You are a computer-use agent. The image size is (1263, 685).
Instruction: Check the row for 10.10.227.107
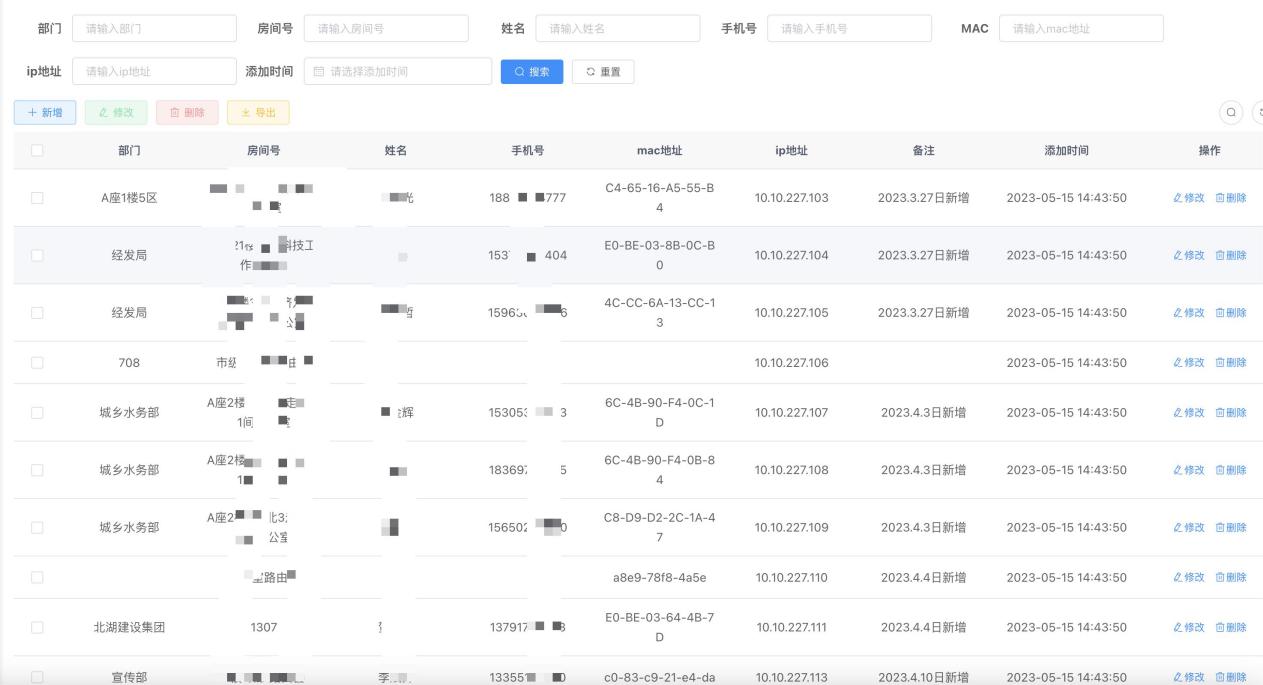click(37, 413)
